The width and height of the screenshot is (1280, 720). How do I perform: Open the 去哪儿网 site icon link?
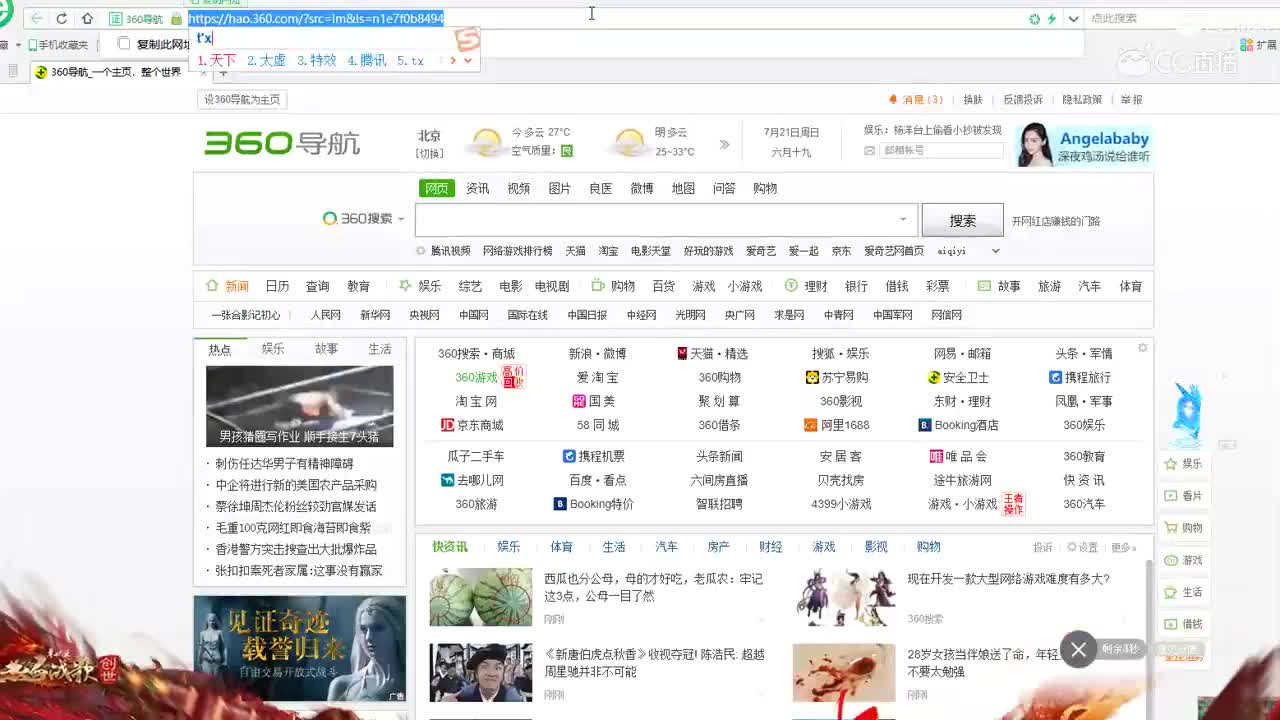tap(447, 480)
